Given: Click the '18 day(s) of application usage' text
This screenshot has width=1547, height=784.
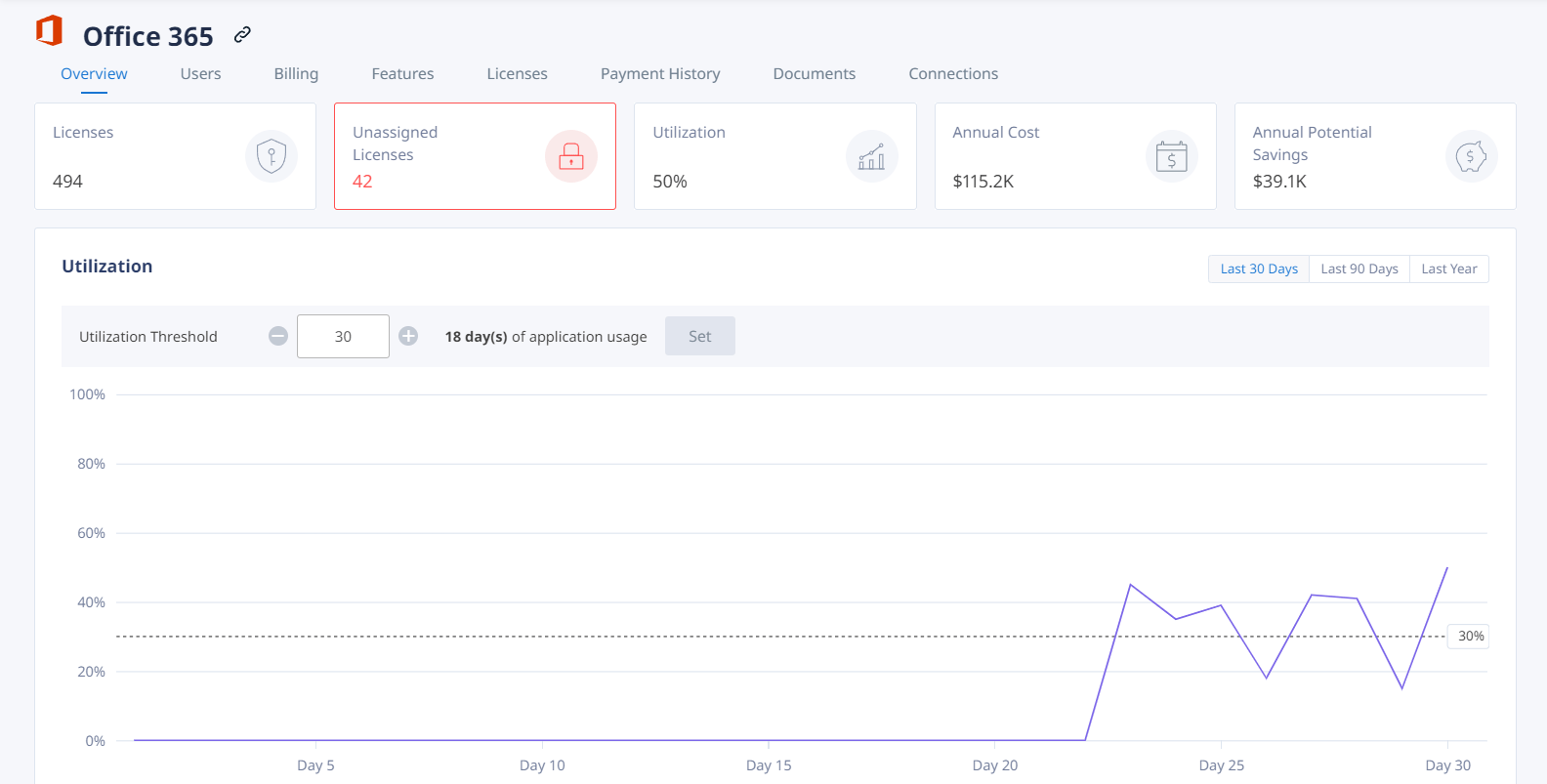Looking at the screenshot, I should pyautogui.click(x=546, y=337).
